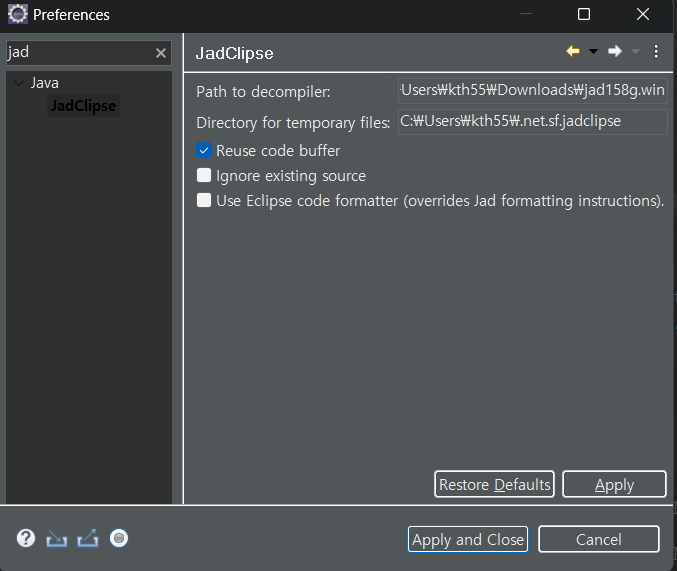The image size is (677, 571).
Task: Click the temporary files directory field
Action: [532, 122]
